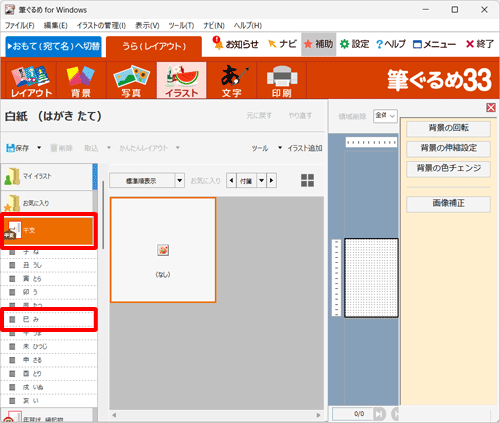Select the うら(レイアウト) tab

point(154,46)
